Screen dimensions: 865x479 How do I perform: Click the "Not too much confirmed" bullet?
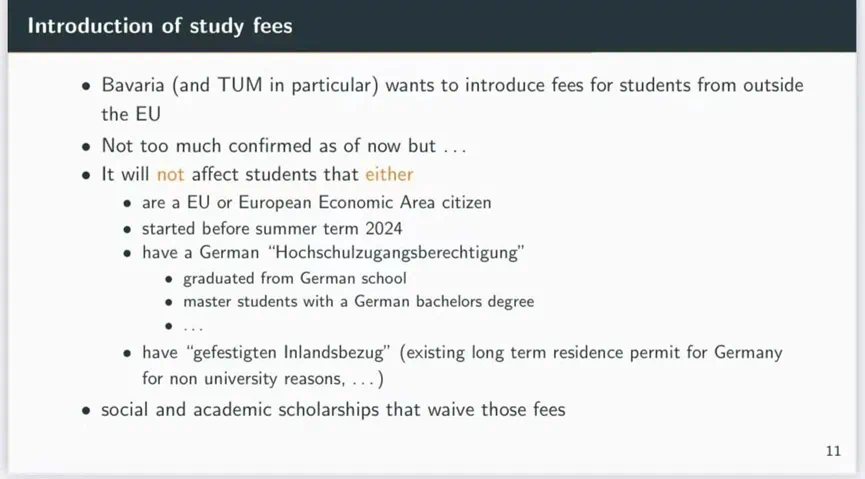(284, 146)
